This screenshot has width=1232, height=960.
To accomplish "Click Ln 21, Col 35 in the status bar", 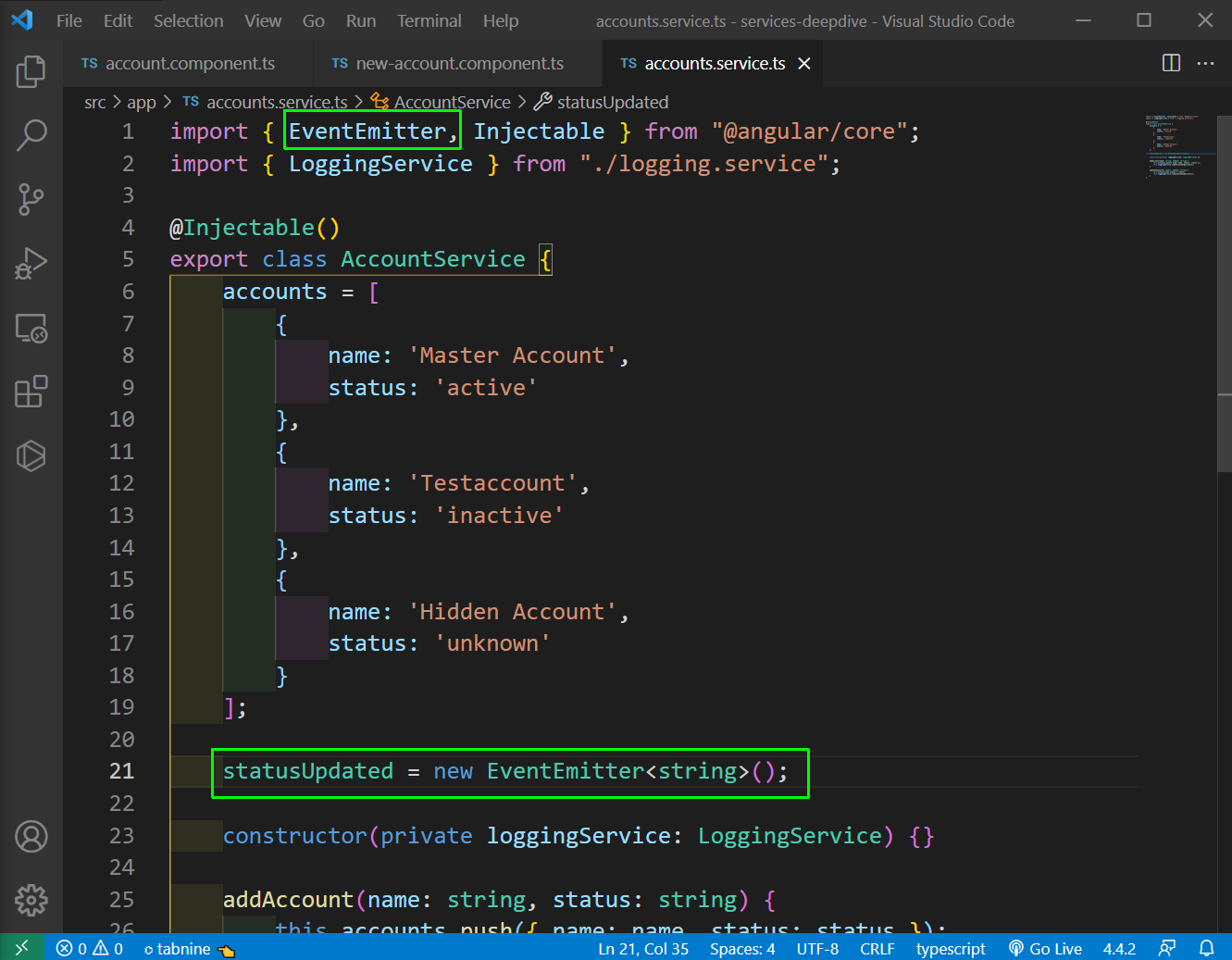I will pyautogui.click(x=643, y=948).
